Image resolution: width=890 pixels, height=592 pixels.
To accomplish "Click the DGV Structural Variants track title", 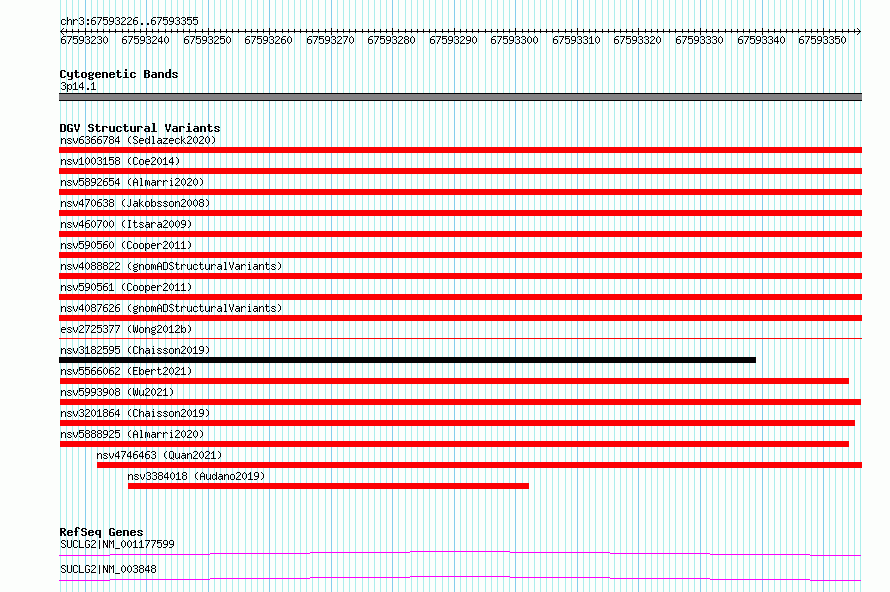I will (x=140, y=128).
